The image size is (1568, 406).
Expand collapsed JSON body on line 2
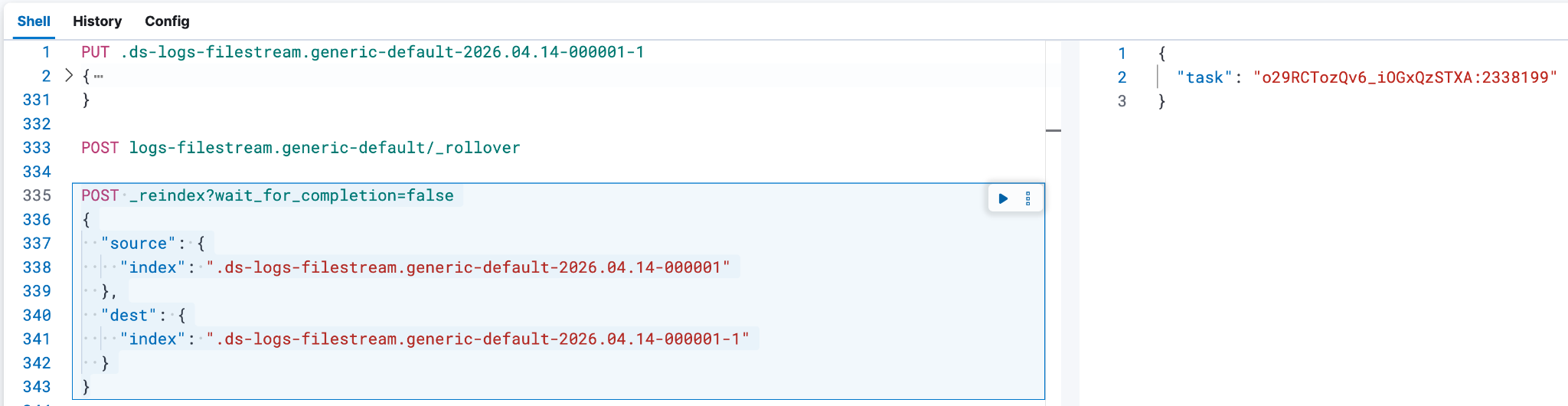tap(69, 75)
